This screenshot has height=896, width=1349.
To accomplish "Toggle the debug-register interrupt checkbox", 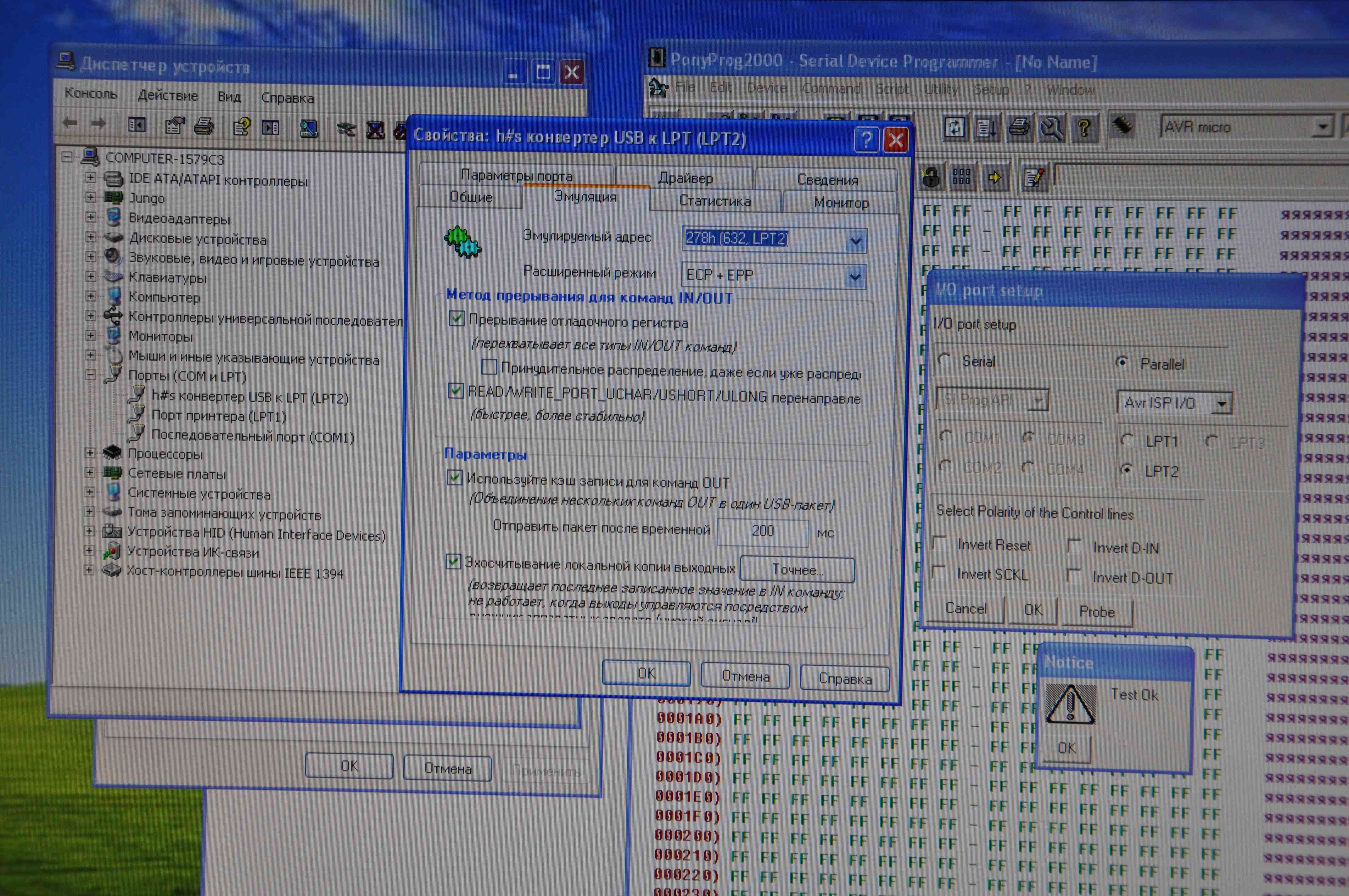I will click(456, 318).
